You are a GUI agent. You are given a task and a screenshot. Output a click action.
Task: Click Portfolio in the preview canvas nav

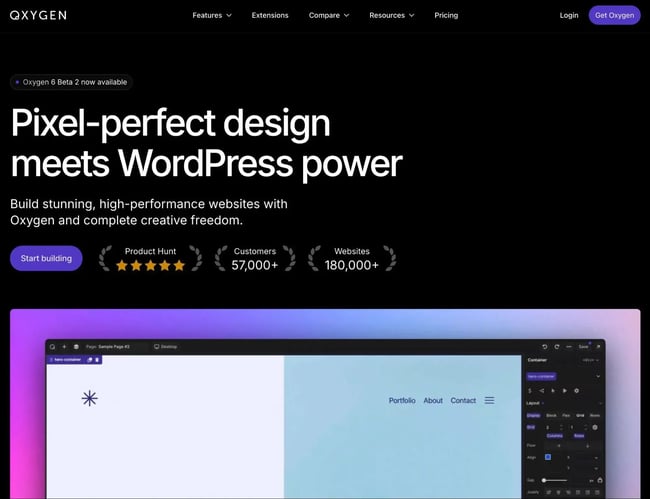[402, 400]
